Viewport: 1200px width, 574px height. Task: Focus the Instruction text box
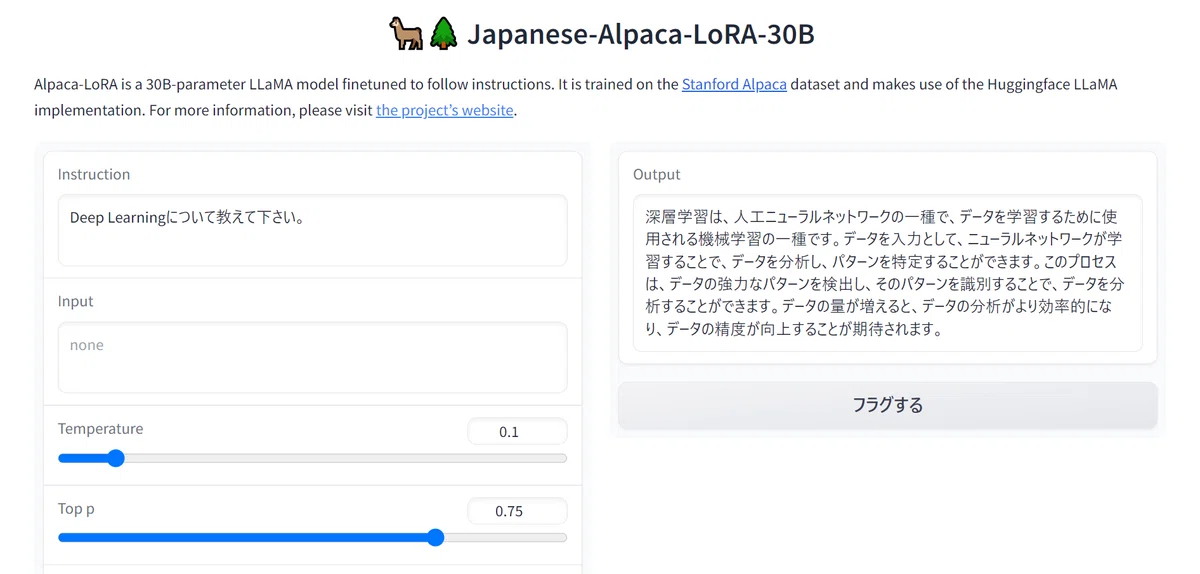coord(312,230)
